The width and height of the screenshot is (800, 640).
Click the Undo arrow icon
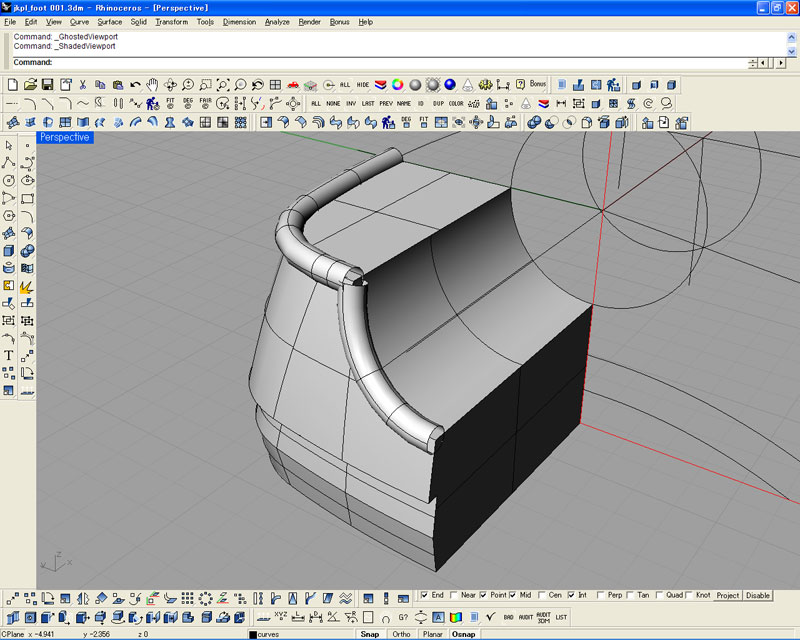pos(135,85)
